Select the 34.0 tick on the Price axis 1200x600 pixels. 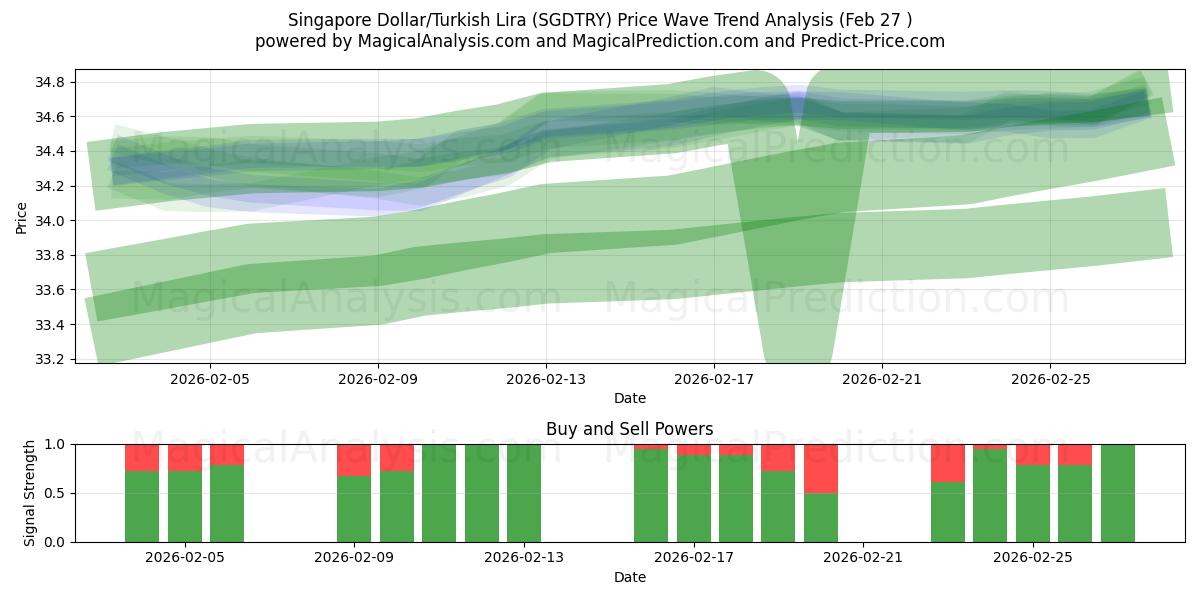click(52, 221)
